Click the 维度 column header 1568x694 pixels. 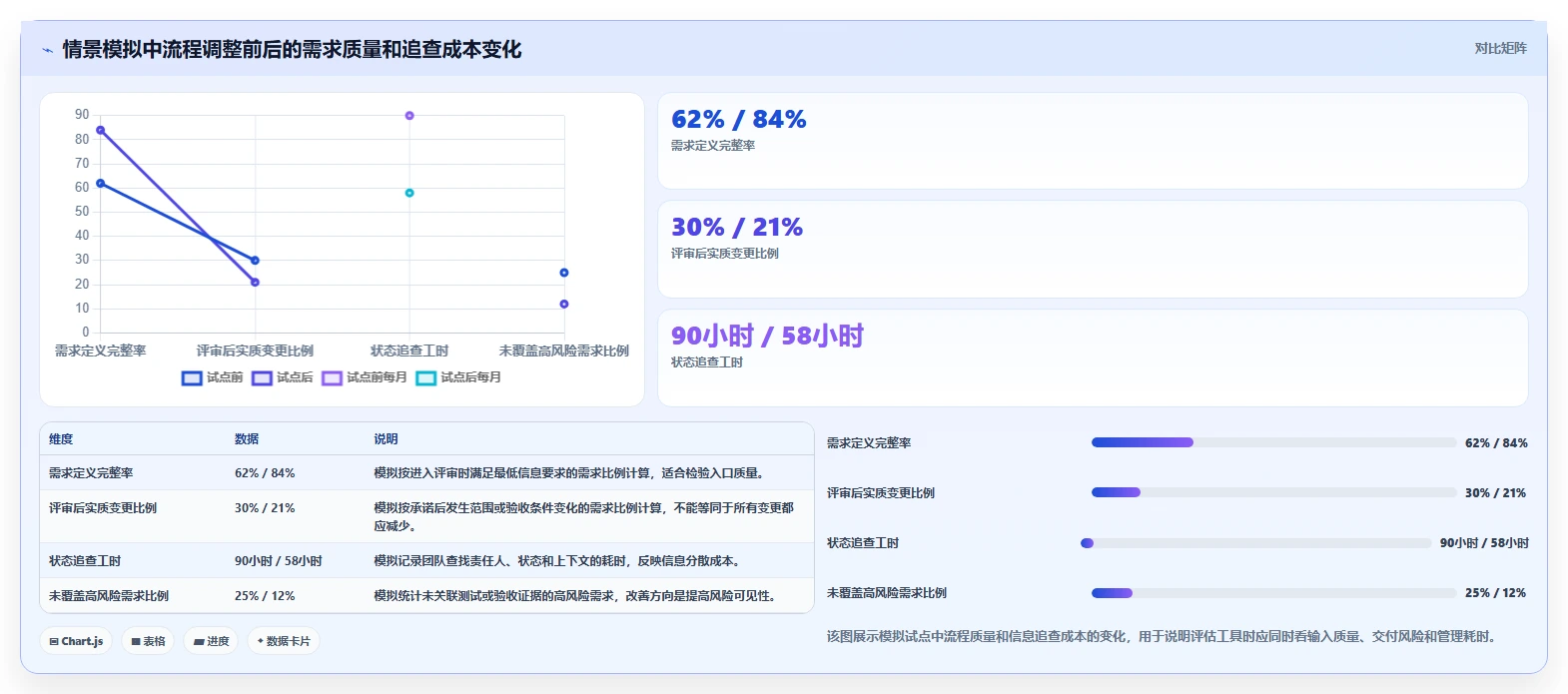(61, 439)
